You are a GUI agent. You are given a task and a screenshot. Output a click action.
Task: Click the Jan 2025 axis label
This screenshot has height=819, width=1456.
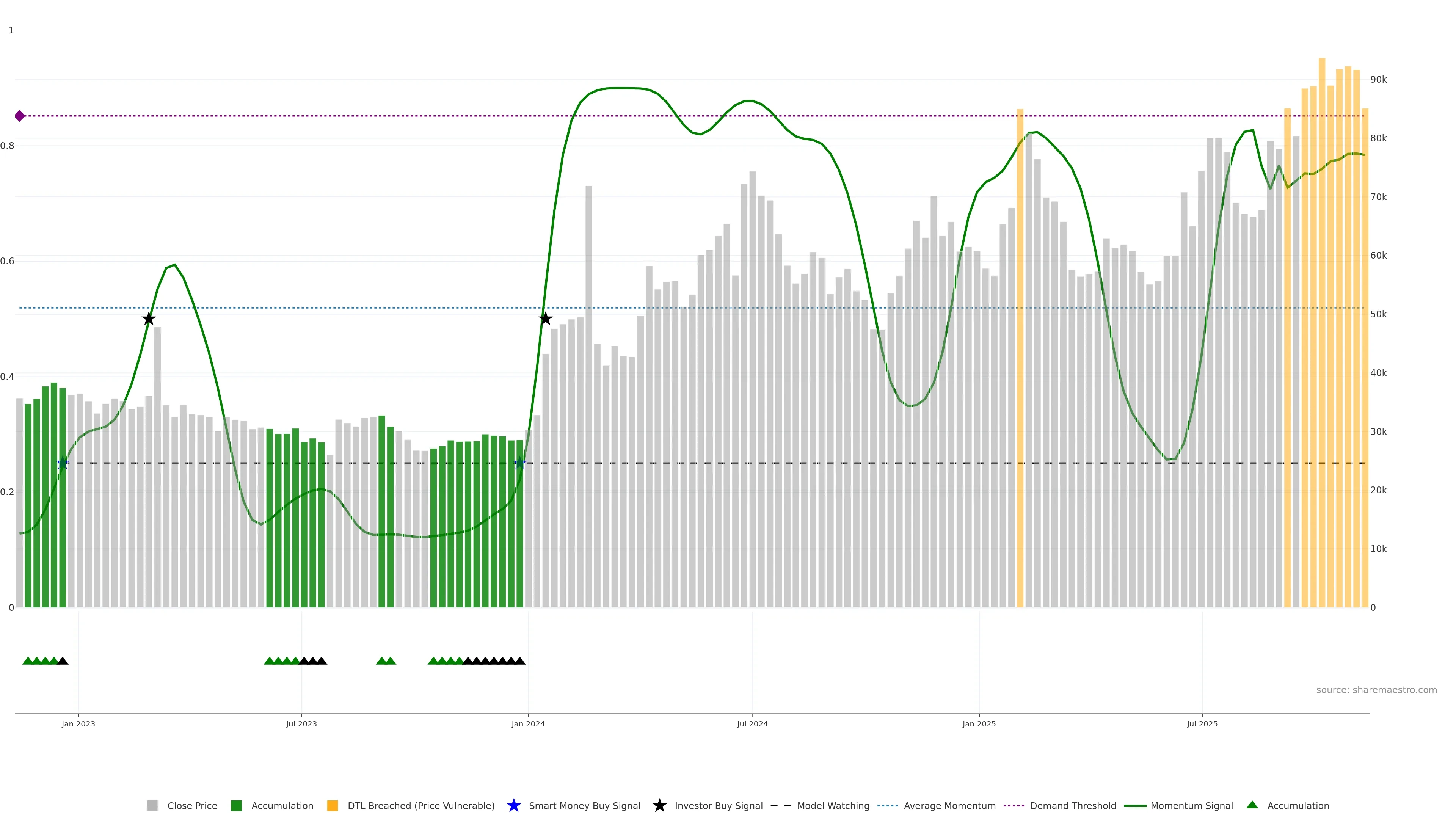click(x=979, y=723)
